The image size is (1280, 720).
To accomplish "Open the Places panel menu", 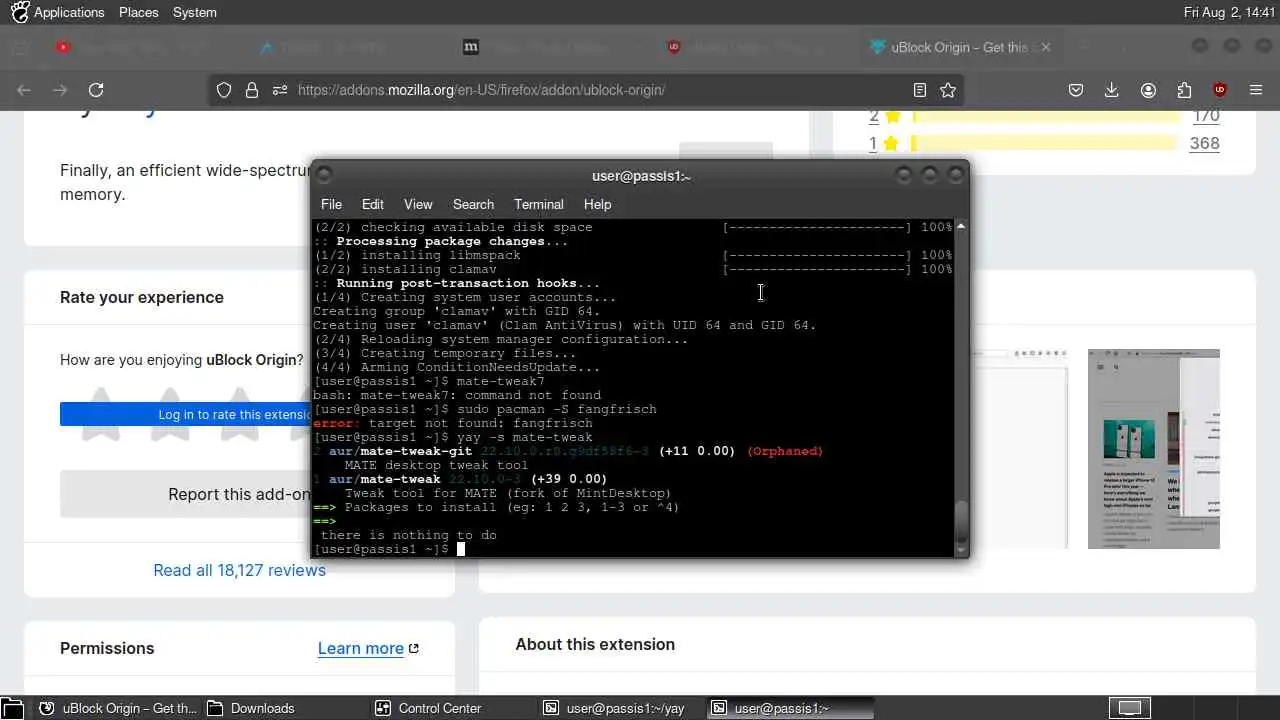I will tap(138, 12).
